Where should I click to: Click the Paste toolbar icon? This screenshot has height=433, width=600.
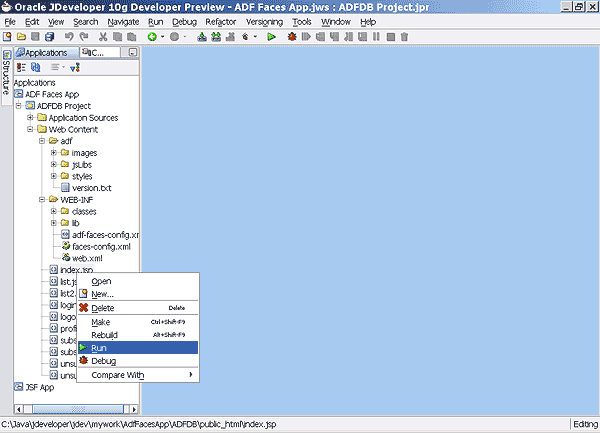coord(131,37)
